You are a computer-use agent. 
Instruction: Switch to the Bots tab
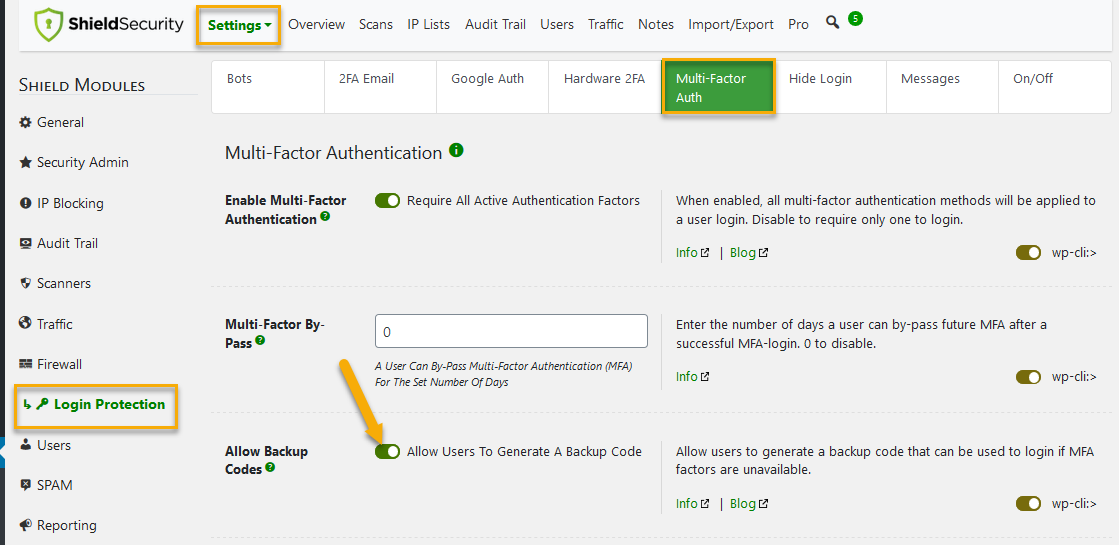click(x=268, y=87)
